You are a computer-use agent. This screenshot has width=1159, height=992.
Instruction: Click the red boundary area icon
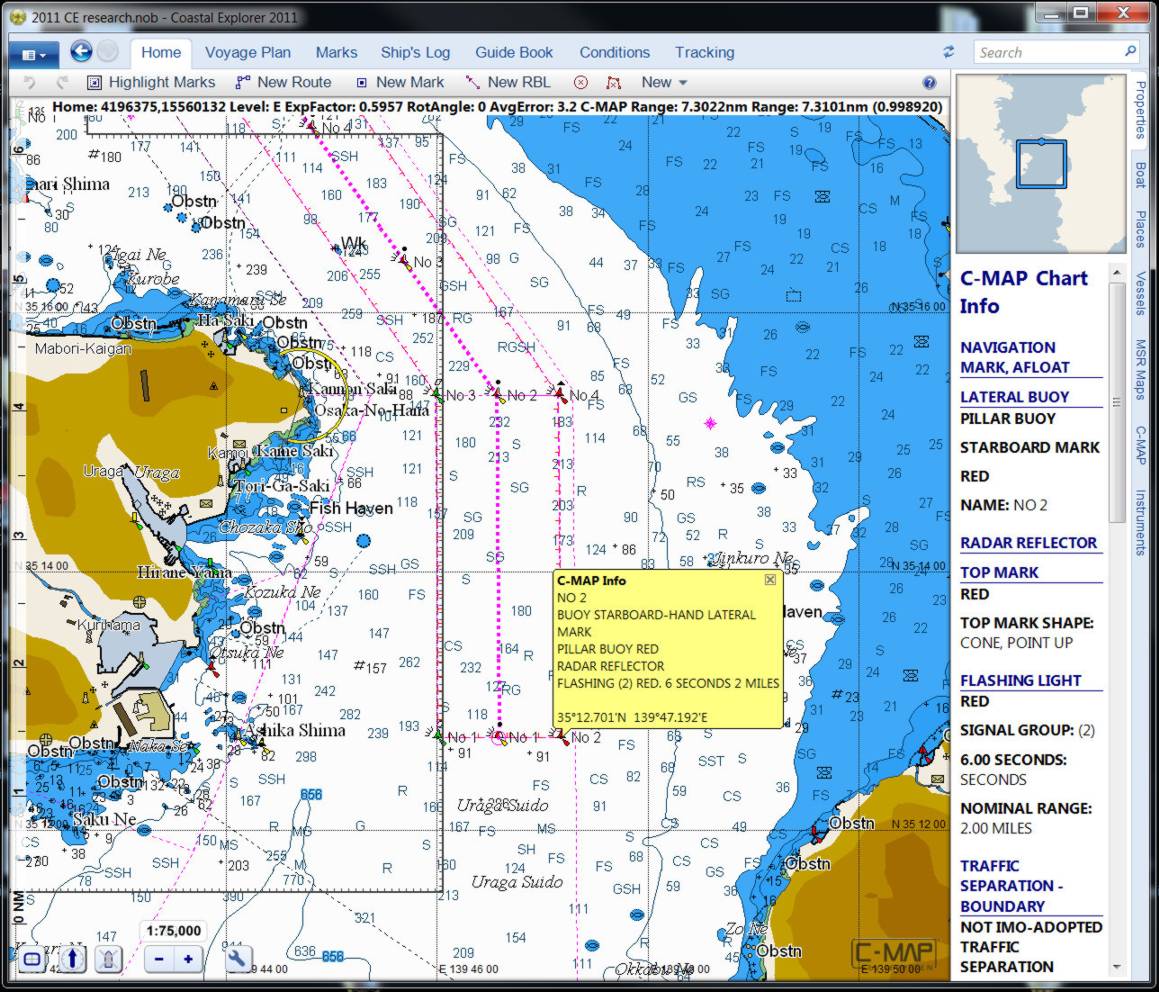click(x=613, y=82)
